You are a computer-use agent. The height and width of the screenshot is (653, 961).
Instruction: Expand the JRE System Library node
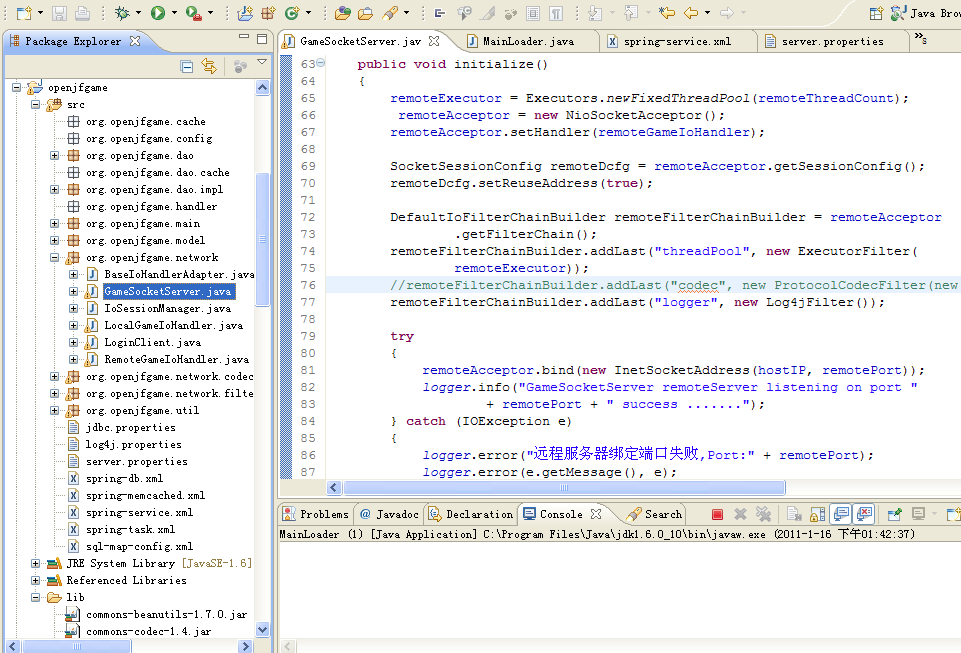coord(37,564)
